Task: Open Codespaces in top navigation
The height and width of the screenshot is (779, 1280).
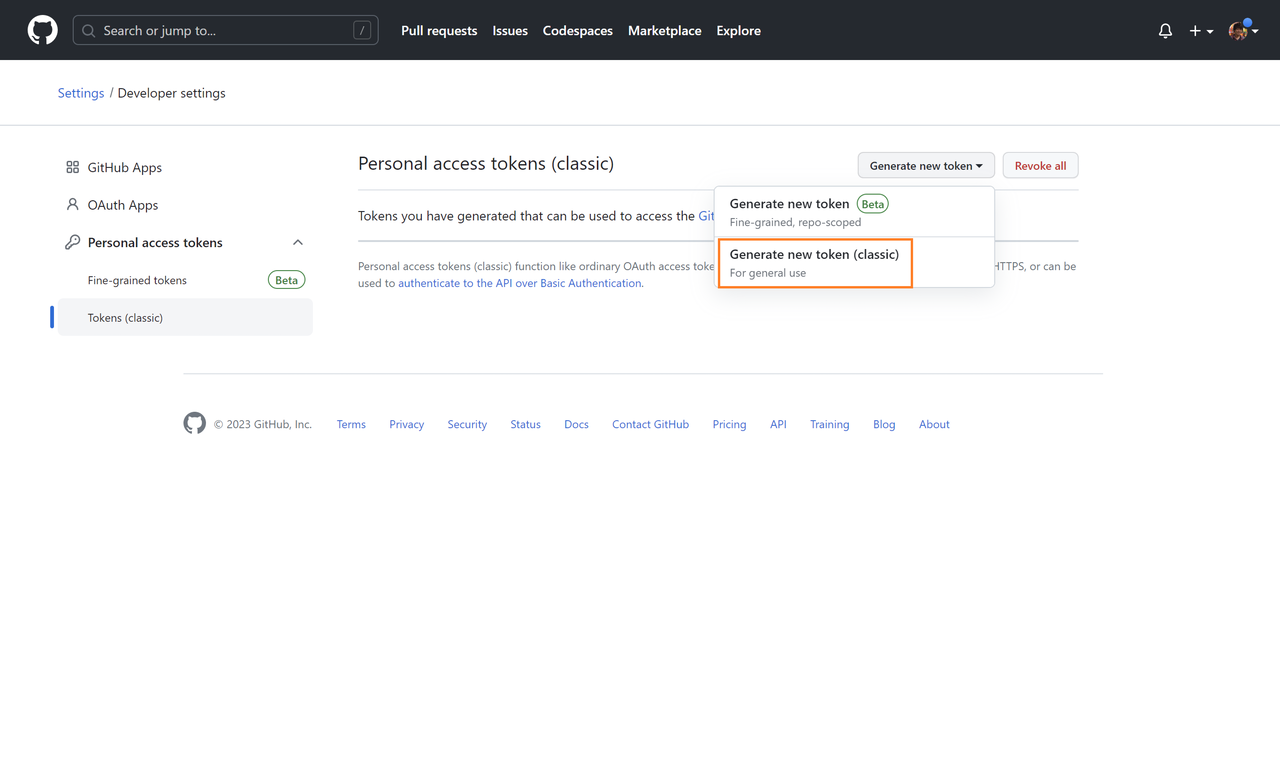Action: pyautogui.click(x=578, y=31)
